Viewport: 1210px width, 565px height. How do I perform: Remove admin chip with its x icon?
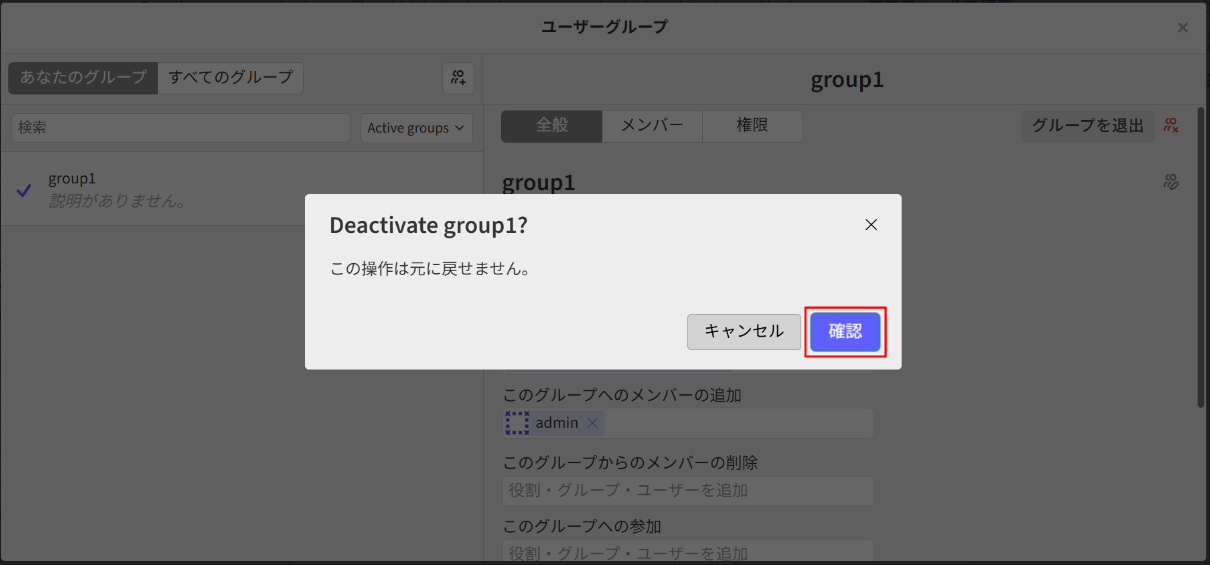click(592, 423)
